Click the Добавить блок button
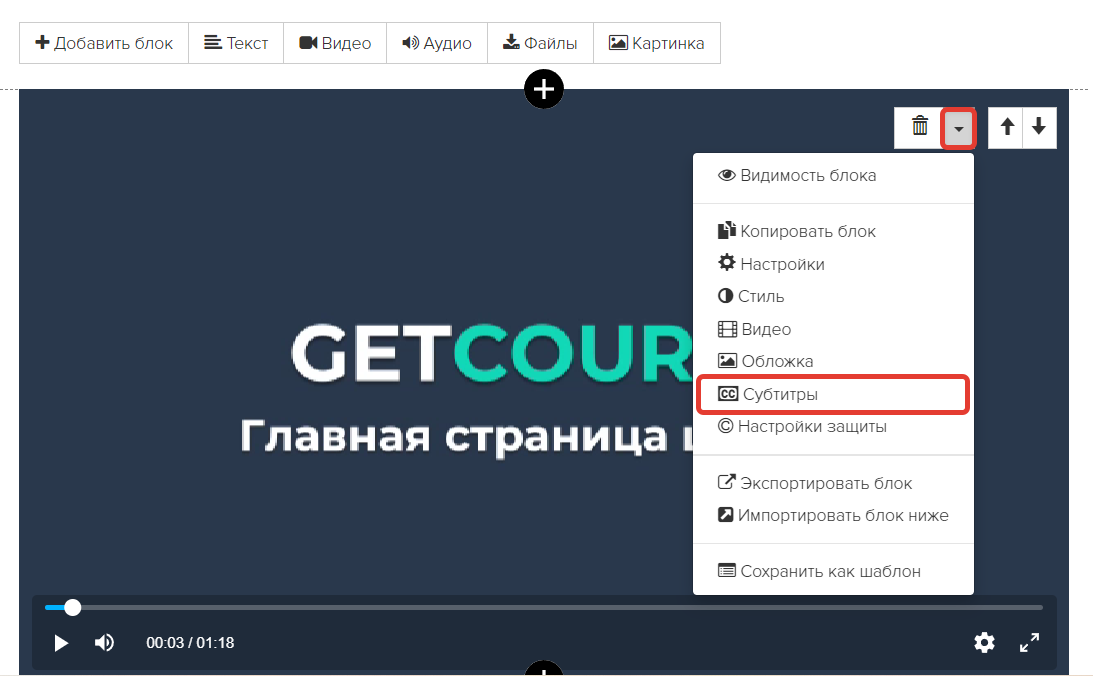1093x676 pixels. click(x=104, y=43)
